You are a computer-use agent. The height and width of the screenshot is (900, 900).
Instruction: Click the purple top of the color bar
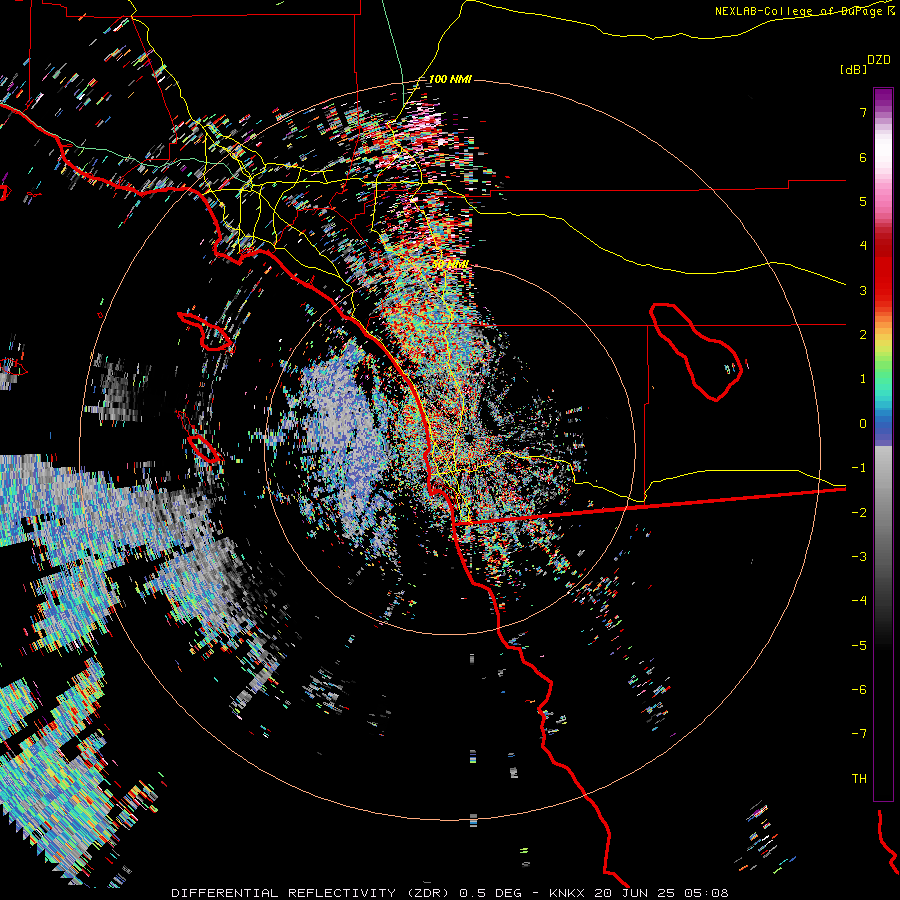883,99
